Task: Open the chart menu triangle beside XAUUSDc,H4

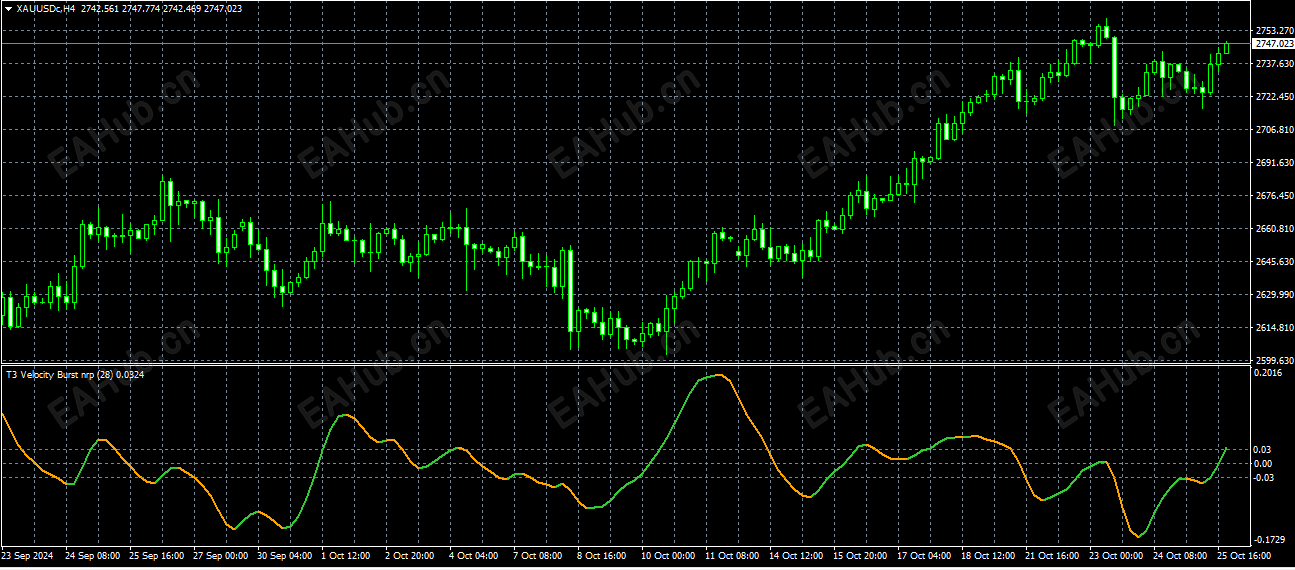Action: pos(8,8)
